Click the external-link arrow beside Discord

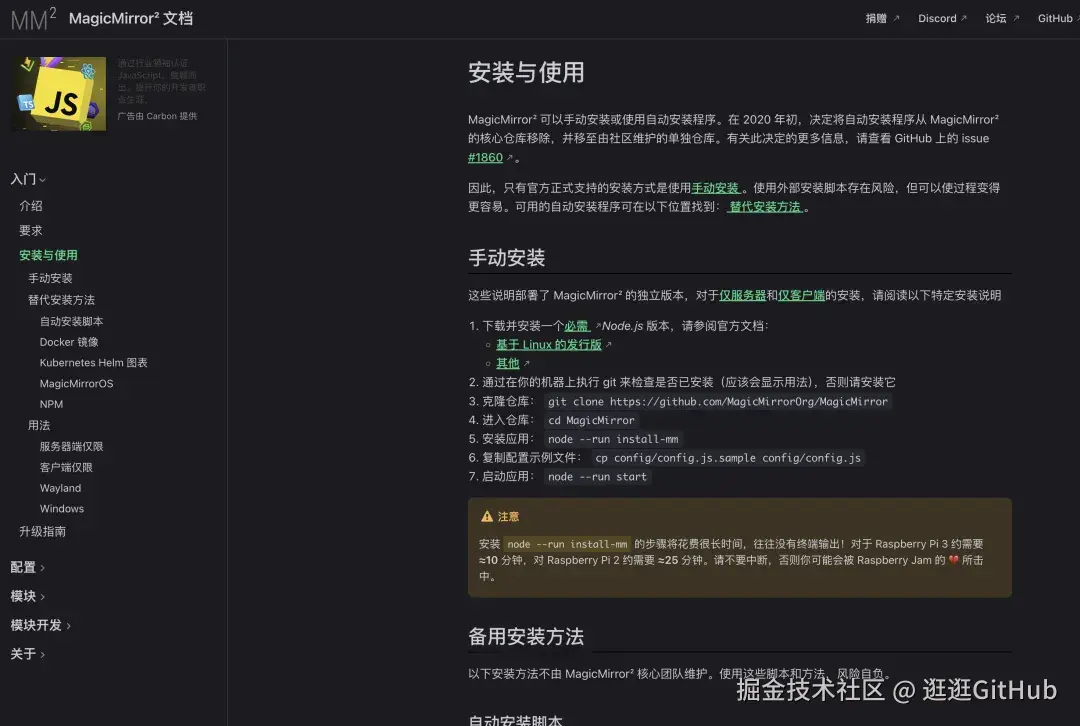pos(965,18)
